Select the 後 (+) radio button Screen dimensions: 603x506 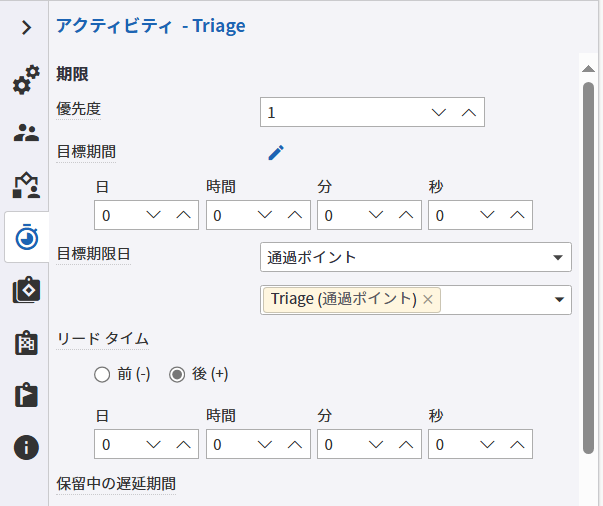(177, 375)
